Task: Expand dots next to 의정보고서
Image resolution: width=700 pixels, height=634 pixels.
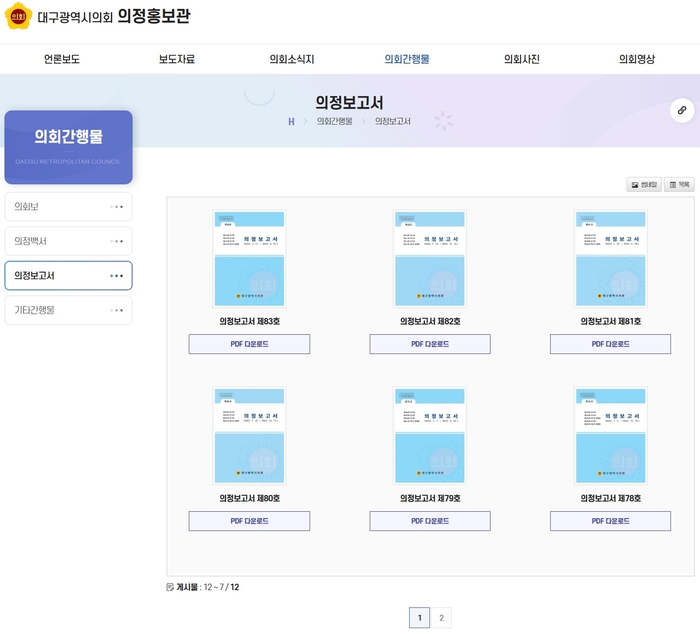Action: click(117, 275)
